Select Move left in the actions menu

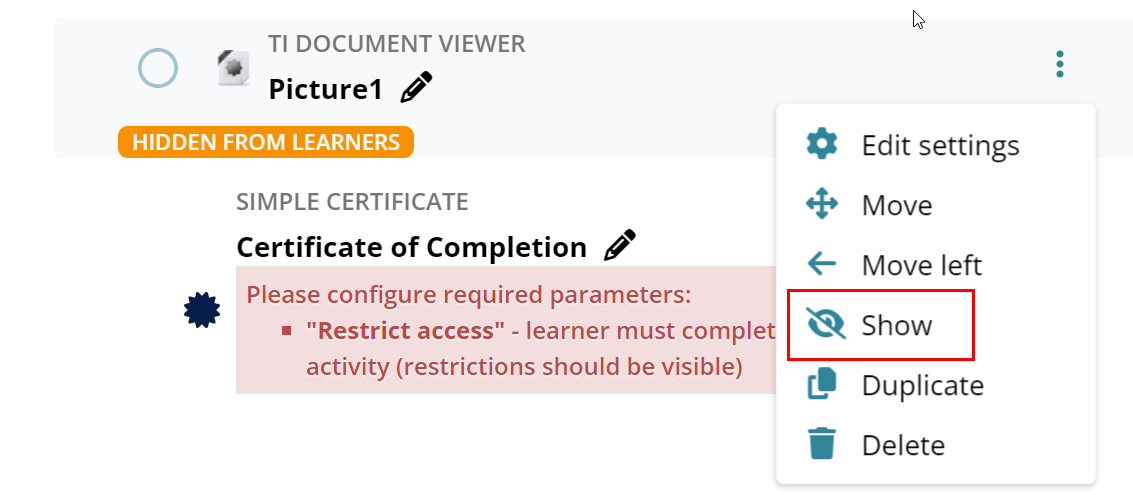921,266
